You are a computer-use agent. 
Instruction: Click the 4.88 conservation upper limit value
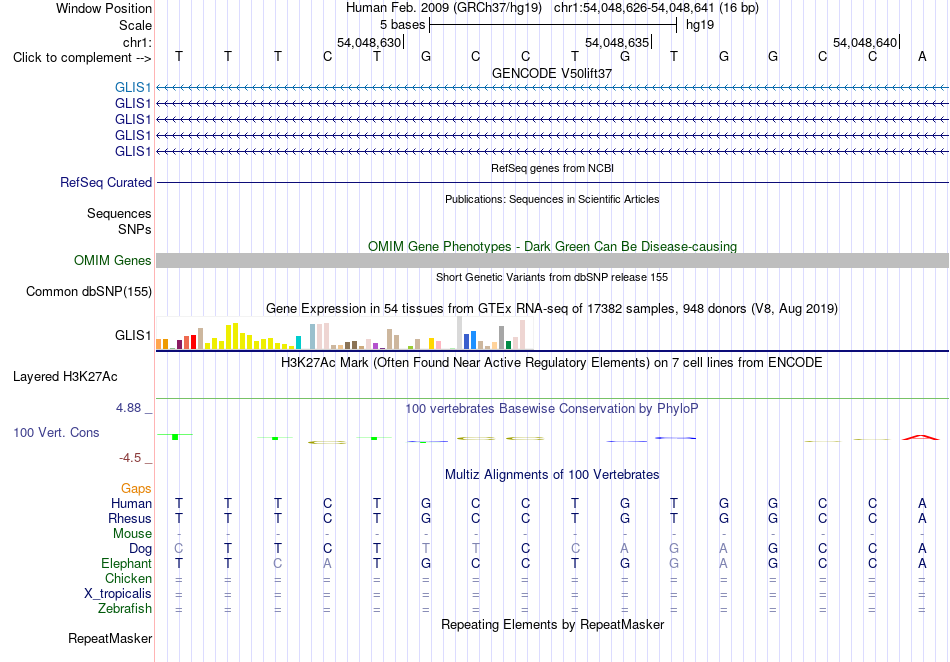click(128, 408)
